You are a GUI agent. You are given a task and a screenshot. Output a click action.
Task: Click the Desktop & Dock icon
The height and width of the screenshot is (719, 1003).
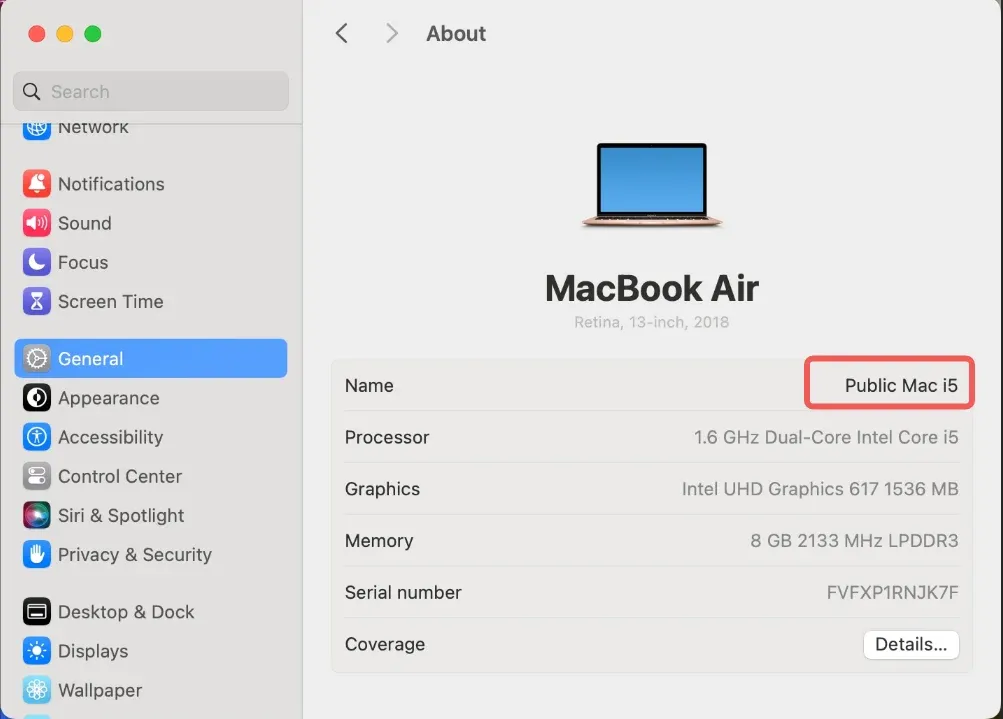36,612
